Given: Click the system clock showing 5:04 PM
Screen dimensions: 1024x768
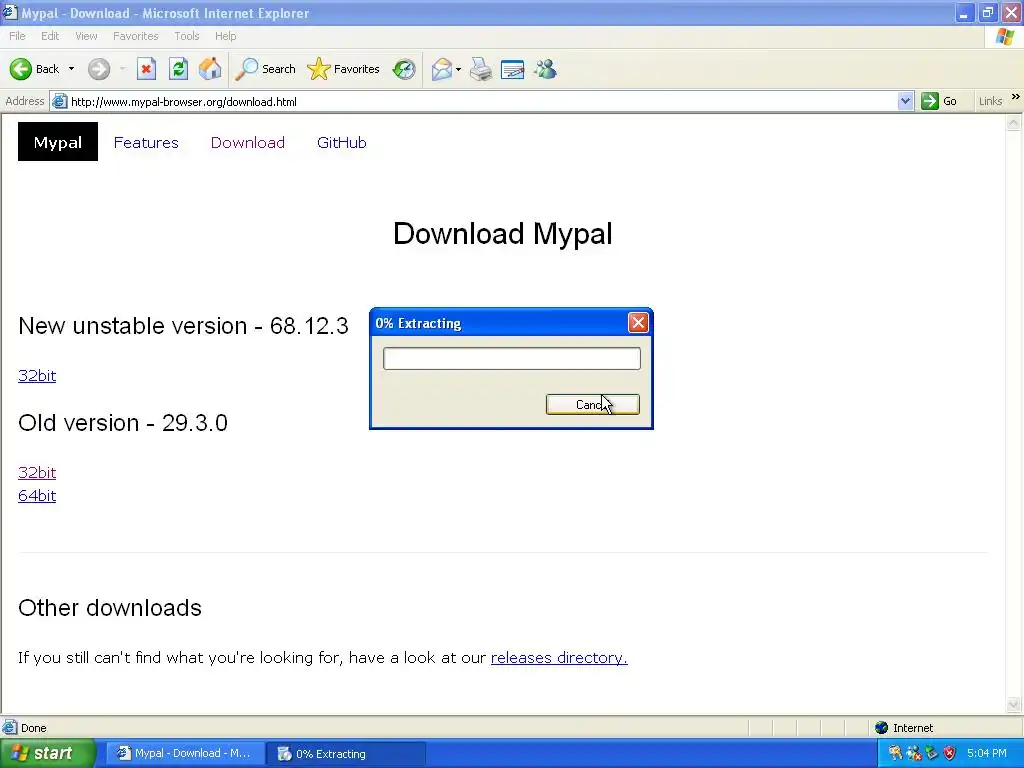Looking at the screenshot, I should [987, 753].
